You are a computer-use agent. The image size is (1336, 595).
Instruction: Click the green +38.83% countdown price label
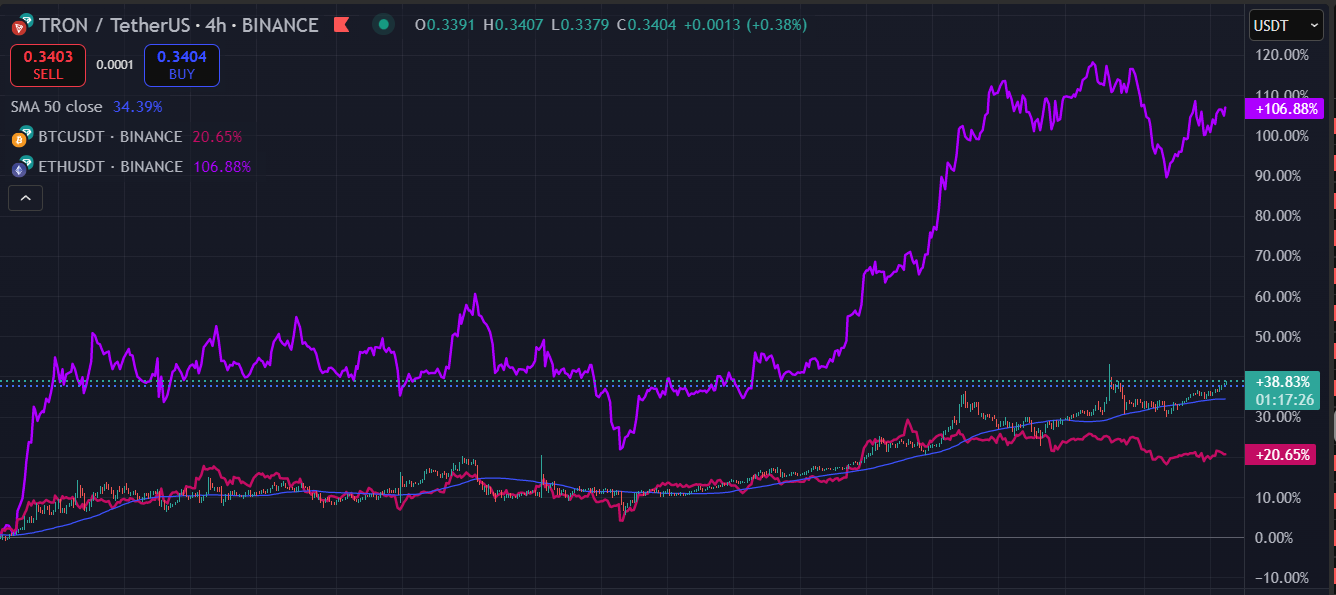click(1284, 390)
